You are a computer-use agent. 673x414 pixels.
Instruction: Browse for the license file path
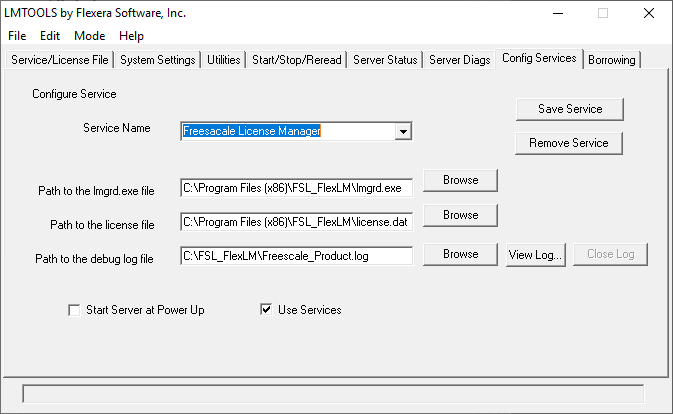461,215
